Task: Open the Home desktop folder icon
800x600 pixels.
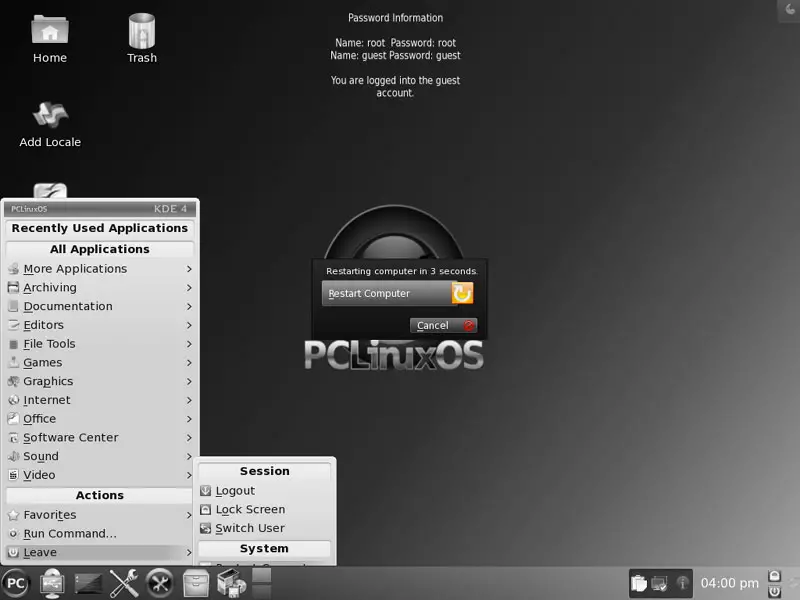Action: (x=49, y=29)
